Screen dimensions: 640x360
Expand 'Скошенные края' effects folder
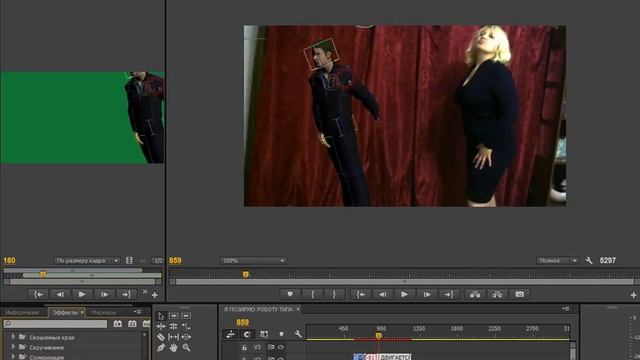13,337
